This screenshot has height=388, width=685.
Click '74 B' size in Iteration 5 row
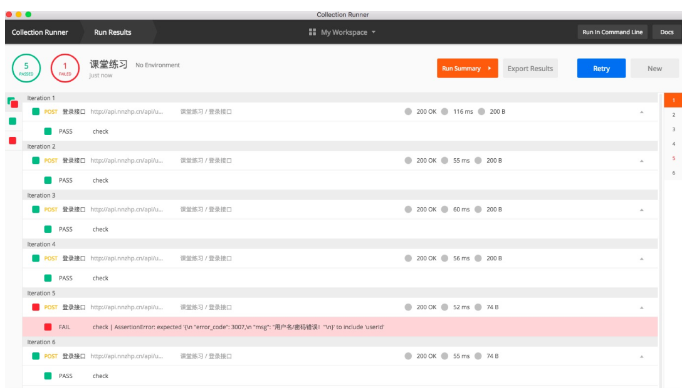click(x=492, y=307)
